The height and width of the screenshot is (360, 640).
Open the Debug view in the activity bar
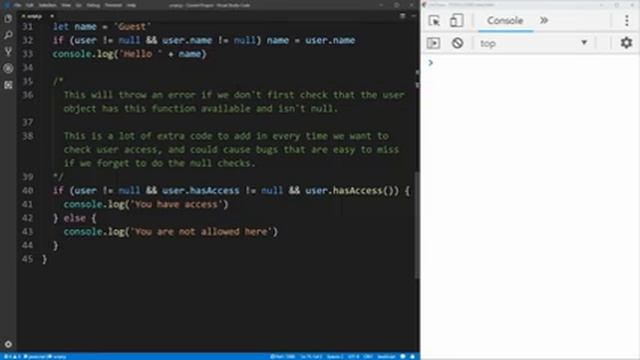click(x=8, y=68)
